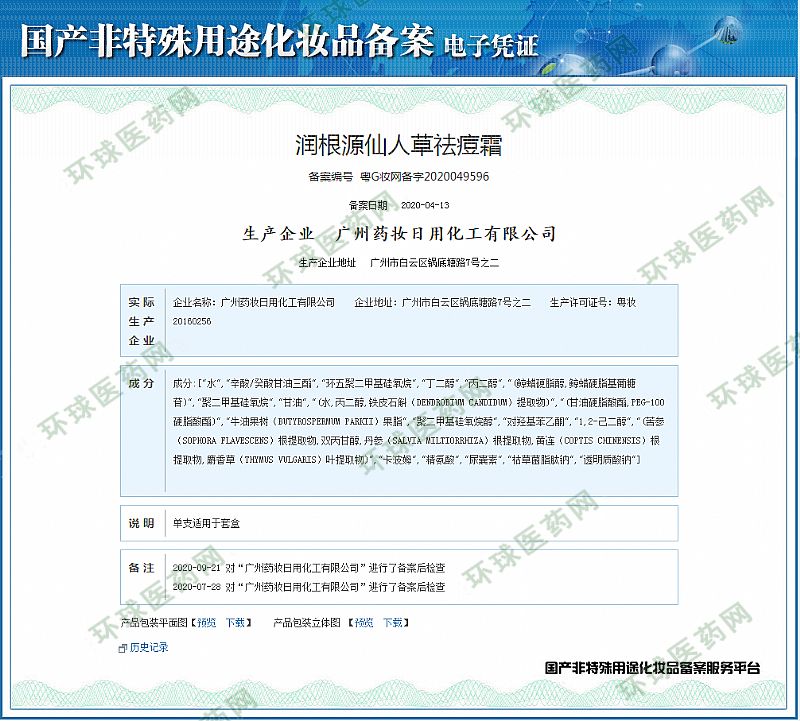Download the 产品包装平面图 image
The image size is (800, 721).
(x=234, y=622)
